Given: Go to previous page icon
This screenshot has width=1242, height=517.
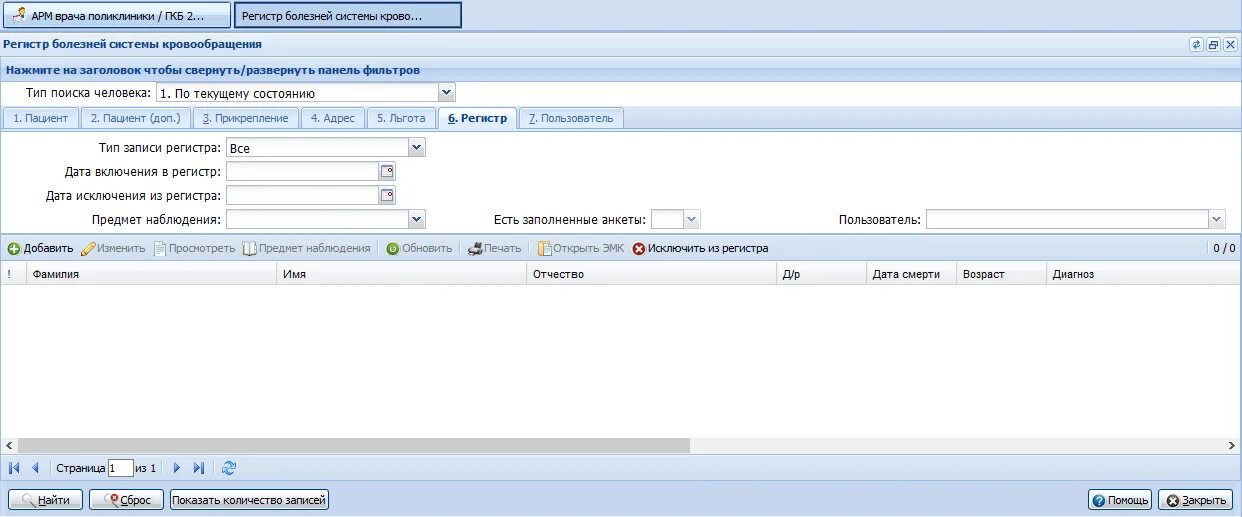Looking at the screenshot, I should coord(35,467).
